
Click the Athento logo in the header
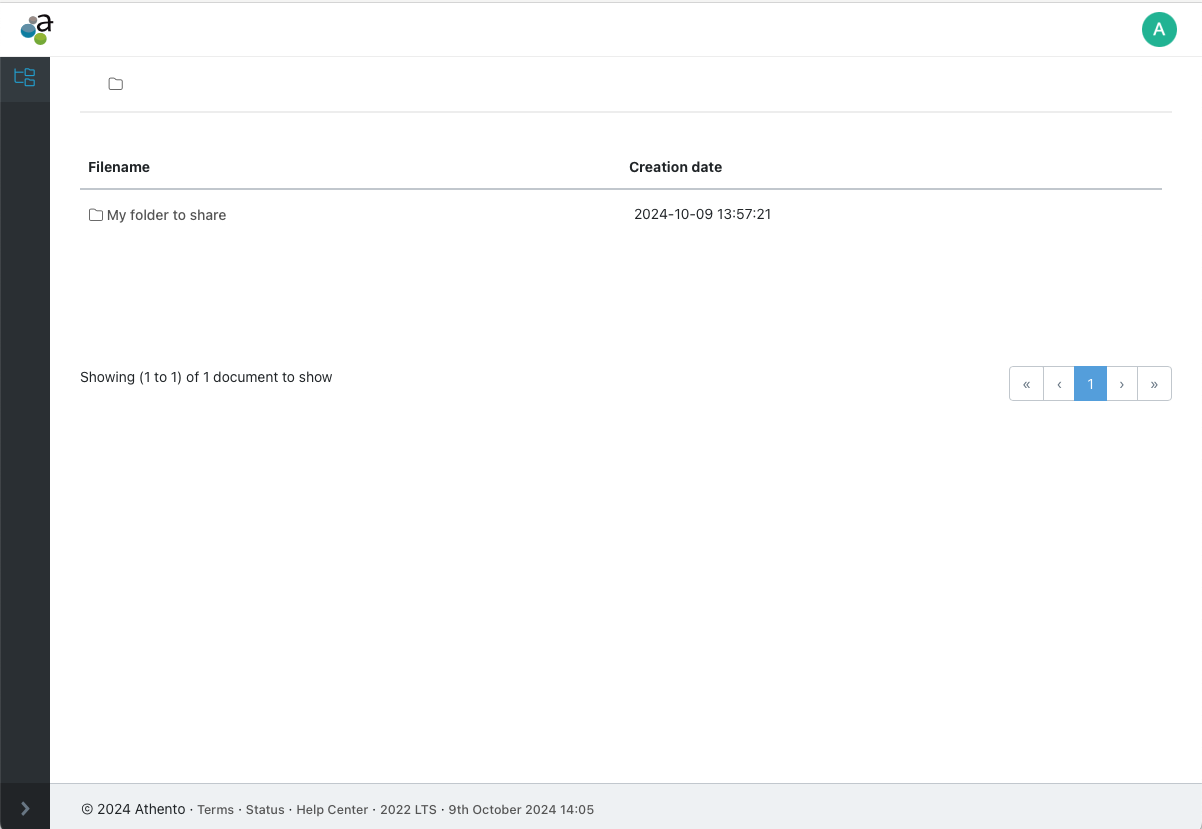[x=36, y=29]
